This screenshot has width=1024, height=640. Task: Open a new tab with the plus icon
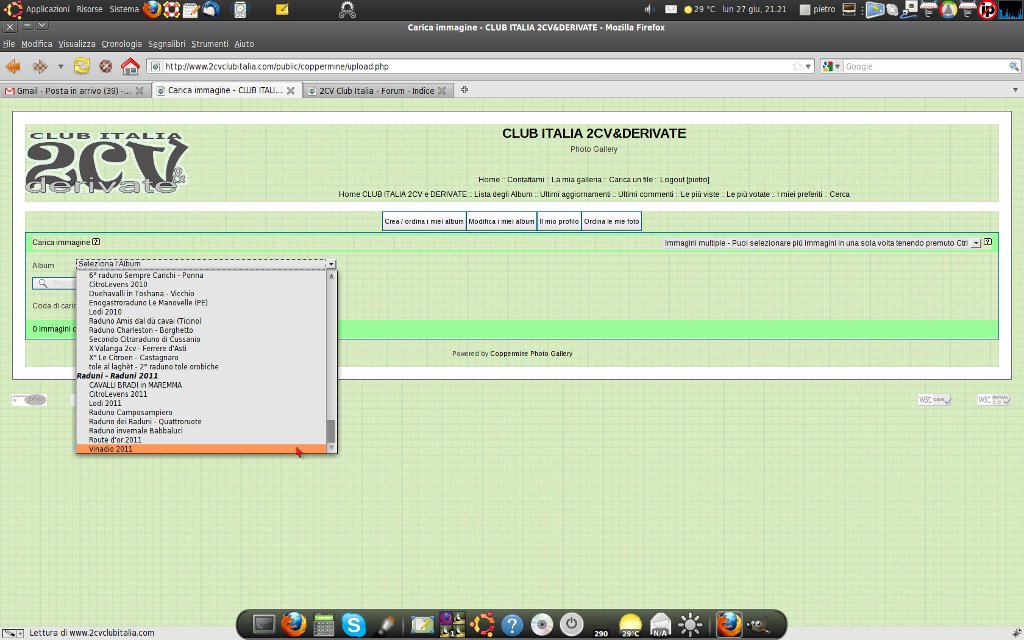point(464,90)
